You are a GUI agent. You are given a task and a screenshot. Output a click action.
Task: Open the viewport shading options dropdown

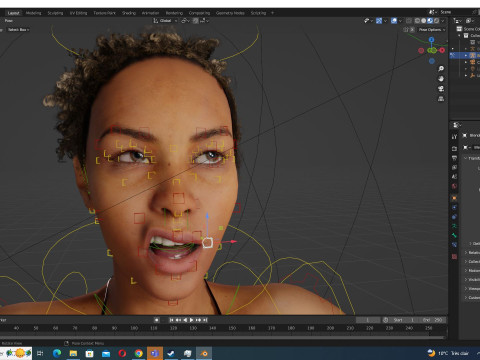[x=443, y=21]
